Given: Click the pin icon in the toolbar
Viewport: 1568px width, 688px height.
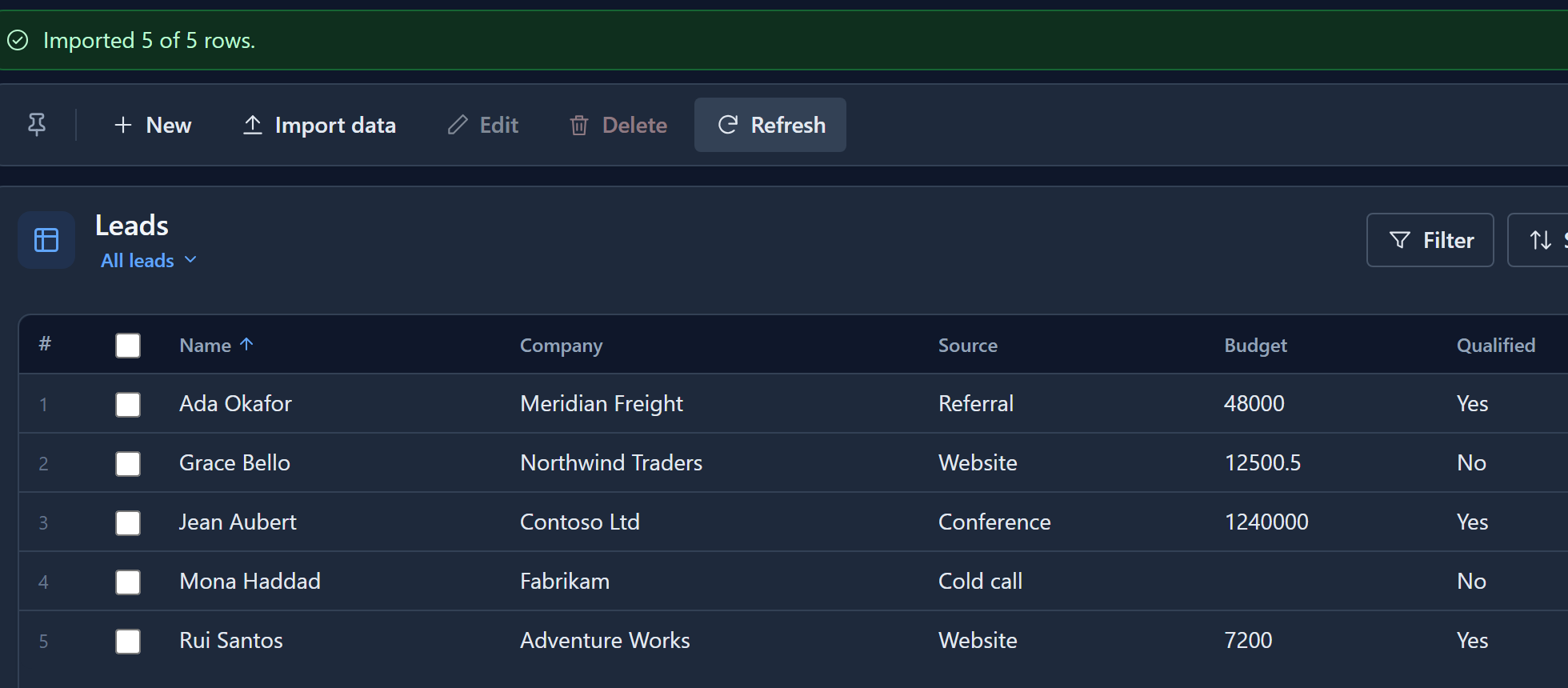Looking at the screenshot, I should coord(37,125).
